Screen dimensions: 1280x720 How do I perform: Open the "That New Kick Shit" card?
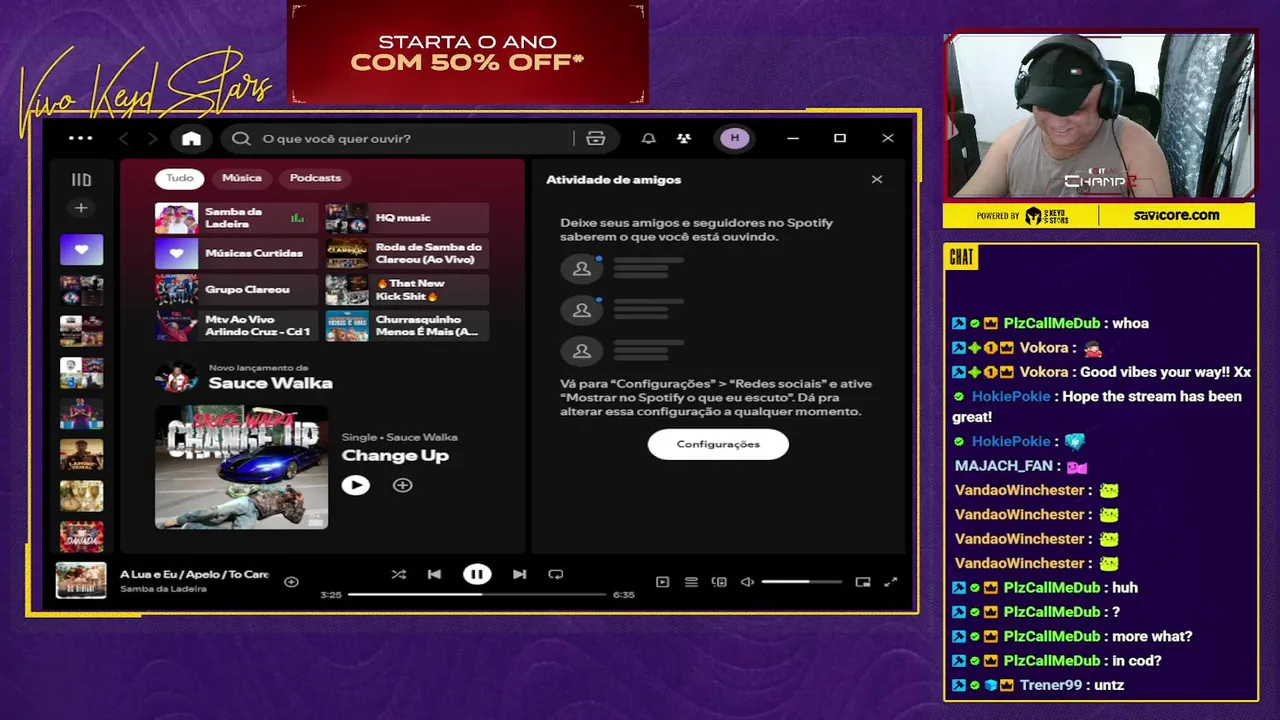[407, 289]
